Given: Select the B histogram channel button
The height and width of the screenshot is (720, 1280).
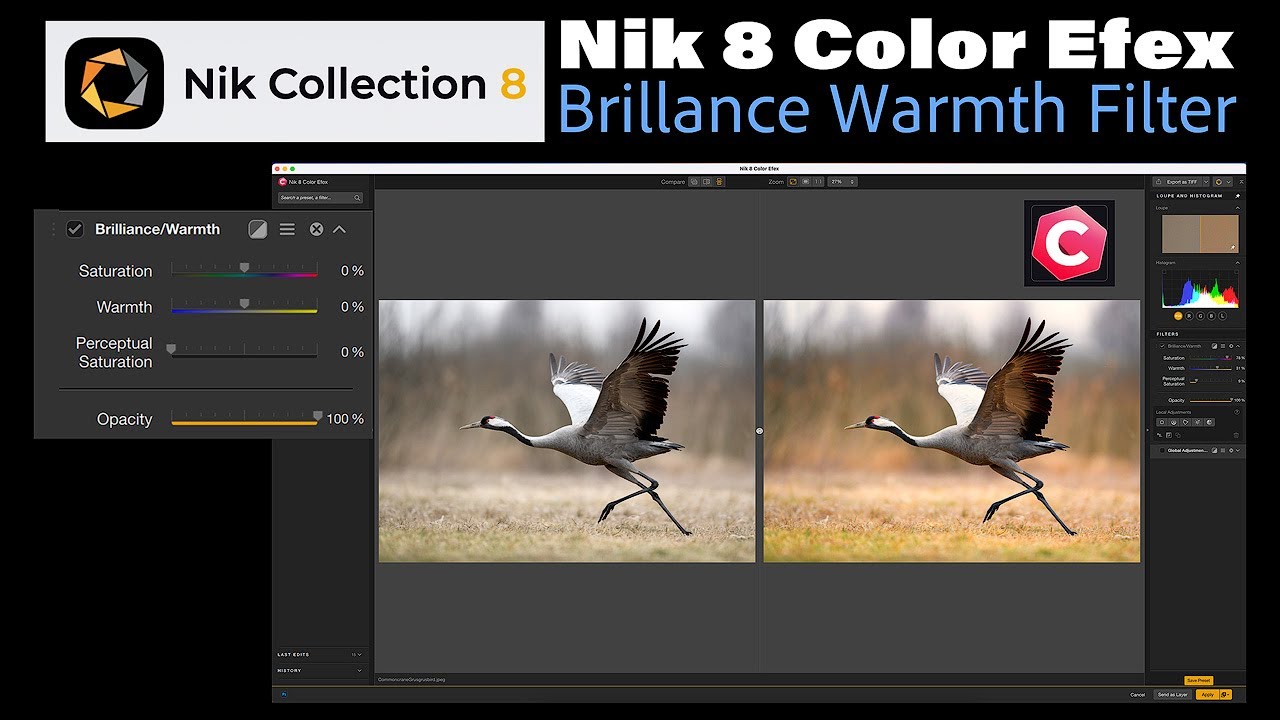Looking at the screenshot, I should click(x=1211, y=316).
